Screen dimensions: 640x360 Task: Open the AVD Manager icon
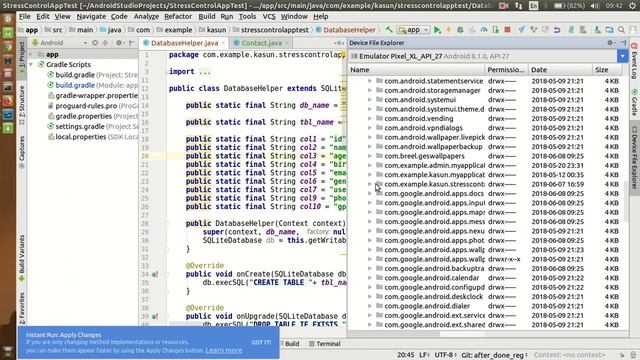point(583,30)
